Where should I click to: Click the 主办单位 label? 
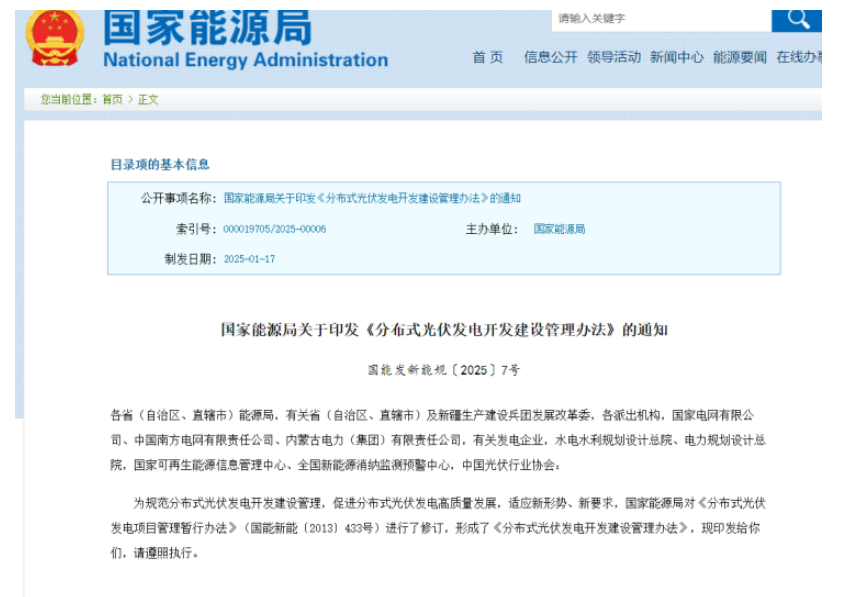tap(492, 229)
